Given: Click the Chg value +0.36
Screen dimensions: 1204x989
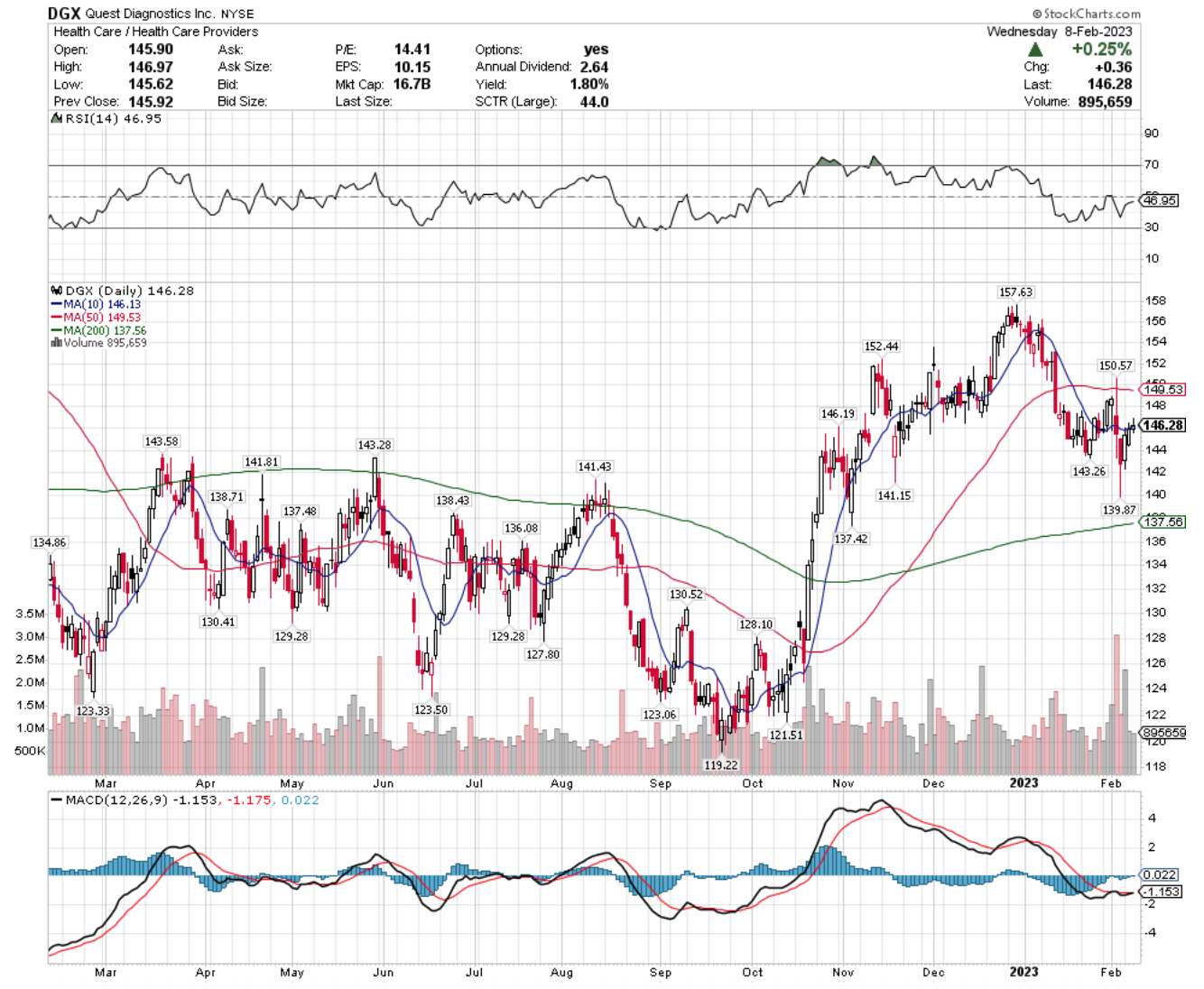Looking at the screenshot, I should pyautogui.click(x=1113, y=67).
